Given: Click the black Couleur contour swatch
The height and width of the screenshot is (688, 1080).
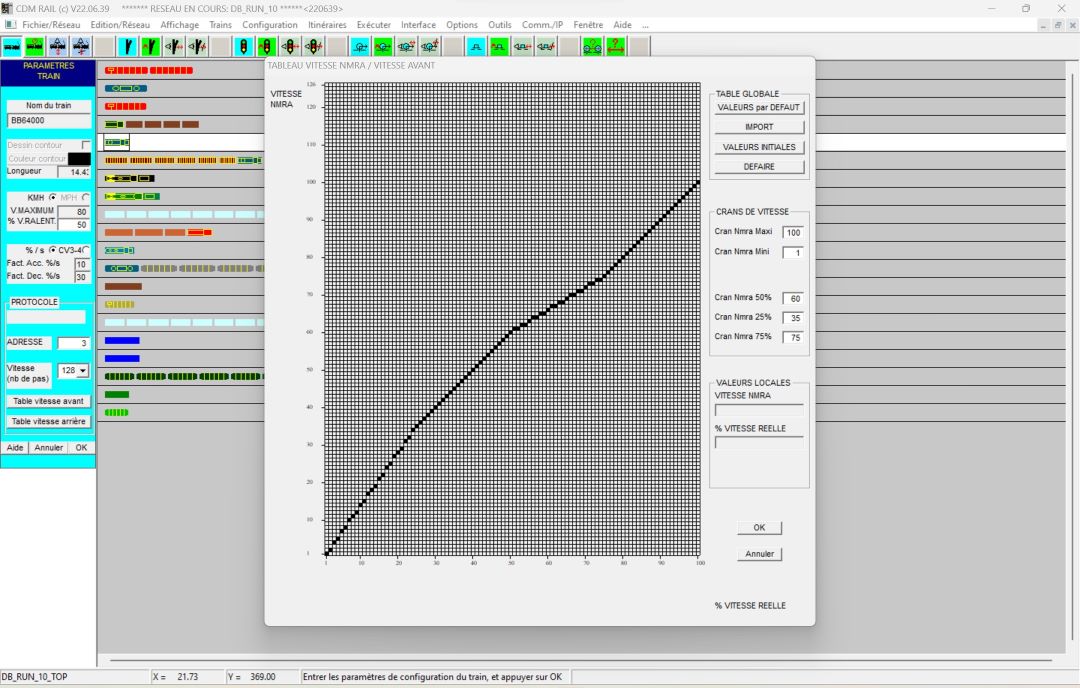Looking at the screenshot, I should point(79,159).
